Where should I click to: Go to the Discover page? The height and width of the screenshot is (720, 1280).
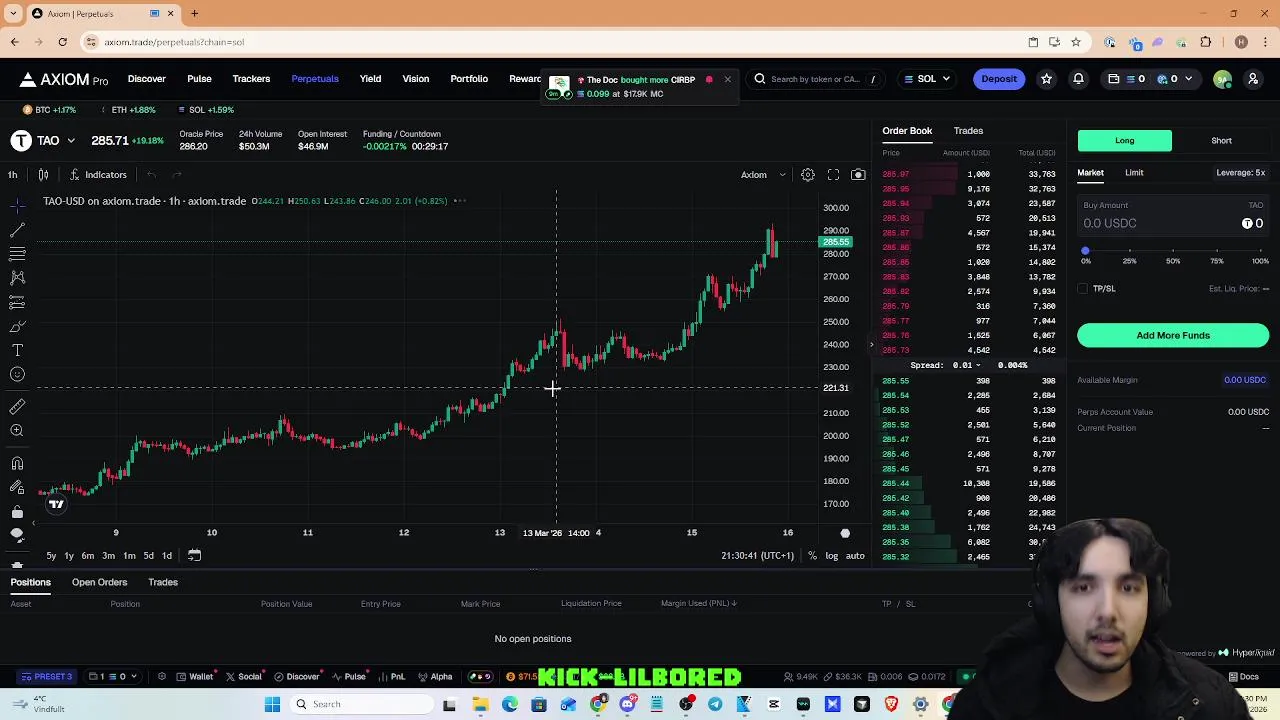click(147, 79)
